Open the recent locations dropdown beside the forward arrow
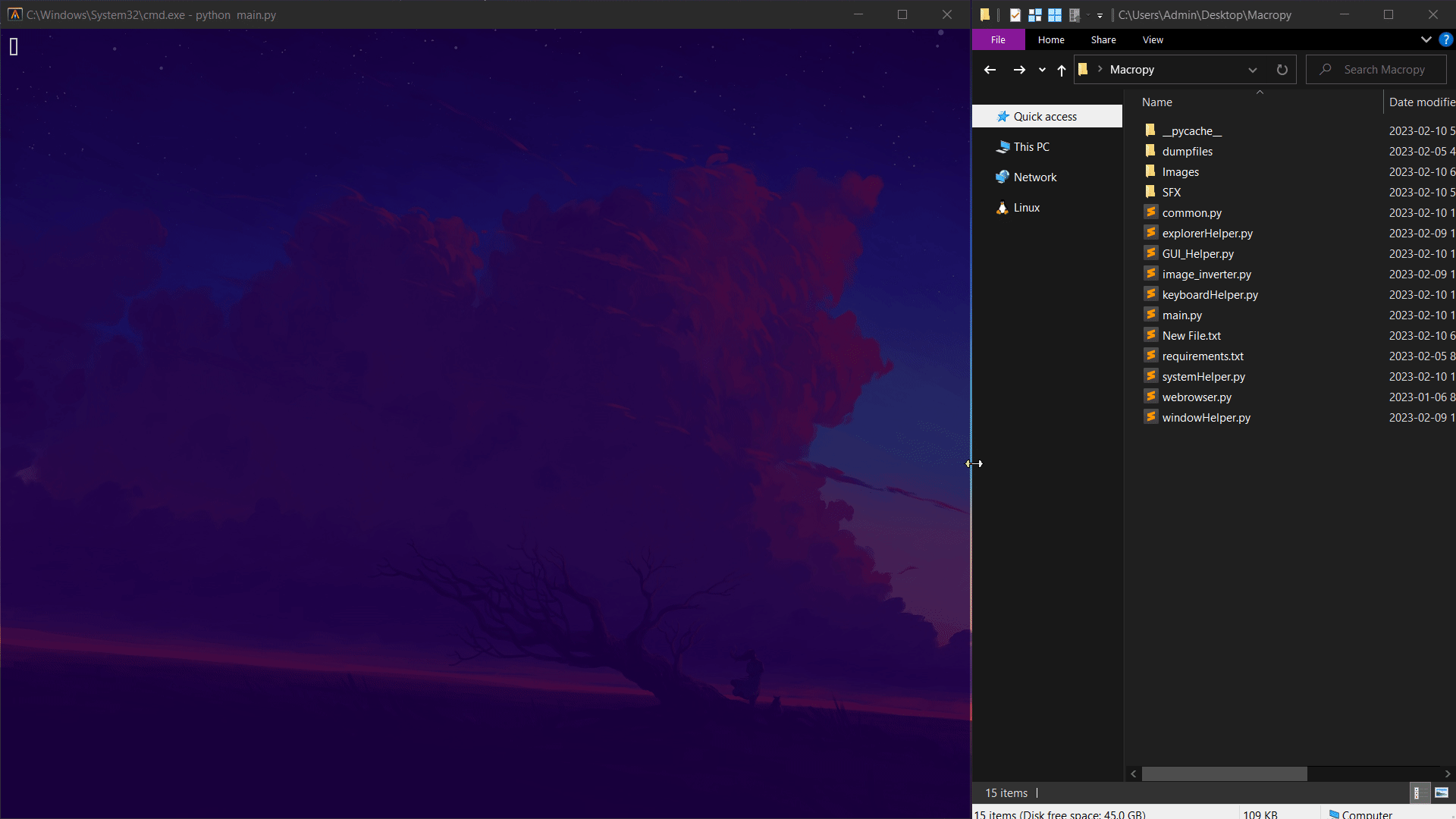The image size is (1456, 819). tap(1041, 70)
